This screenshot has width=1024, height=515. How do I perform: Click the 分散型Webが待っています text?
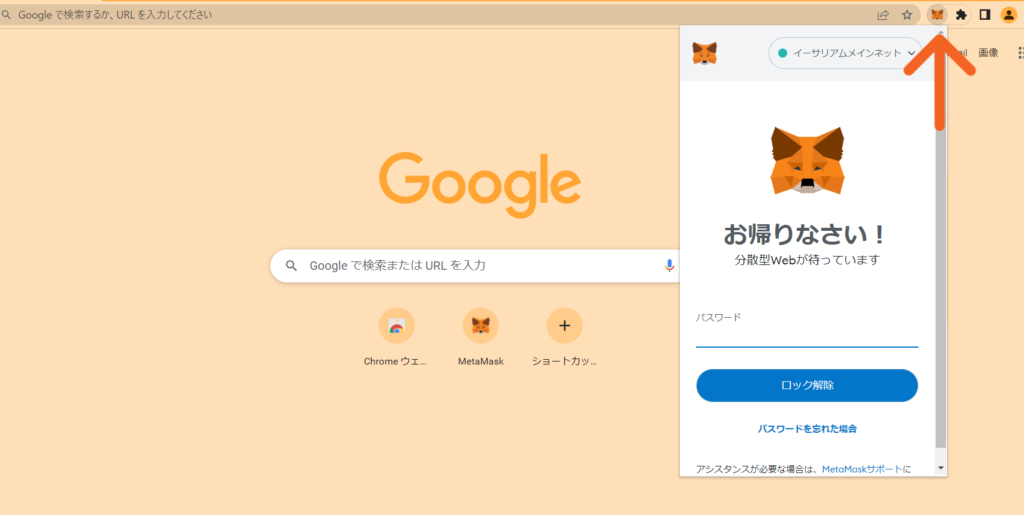point(807,260)
